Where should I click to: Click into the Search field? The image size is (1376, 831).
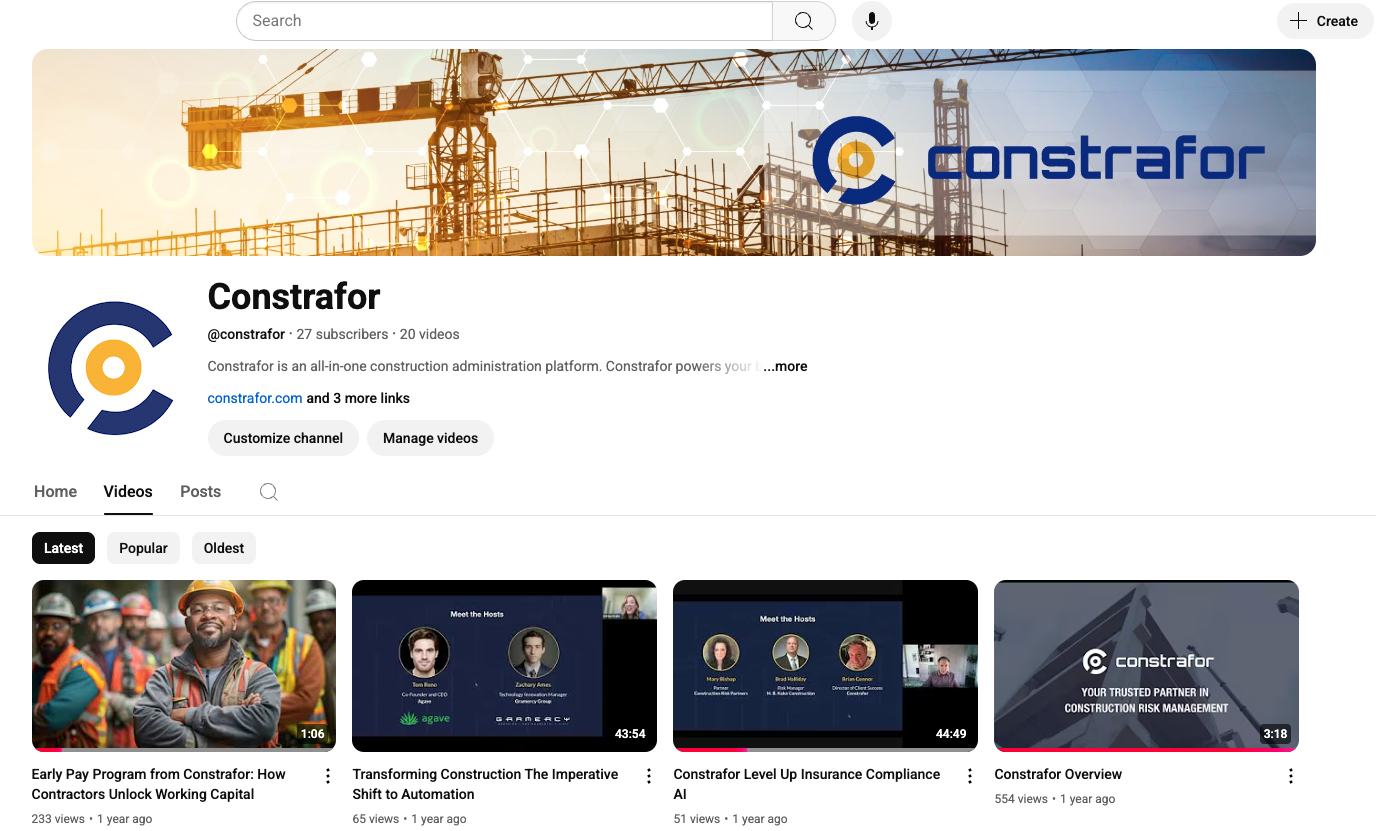tap(505, 21)
